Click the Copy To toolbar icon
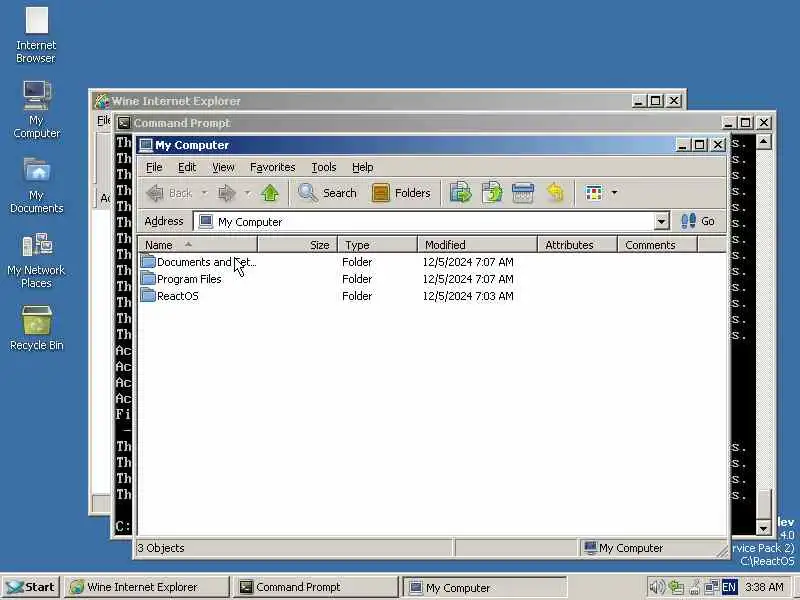The height and width of the screenshot is (600, 800). pyautogui.click(x=492, y=193)
